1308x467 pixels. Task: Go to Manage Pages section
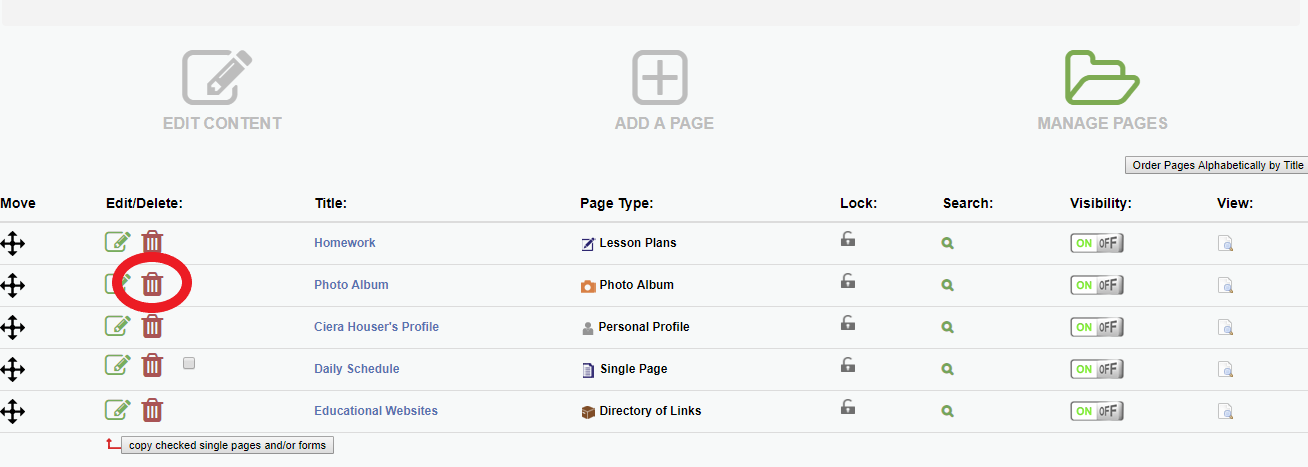[x=1102, y=90]
